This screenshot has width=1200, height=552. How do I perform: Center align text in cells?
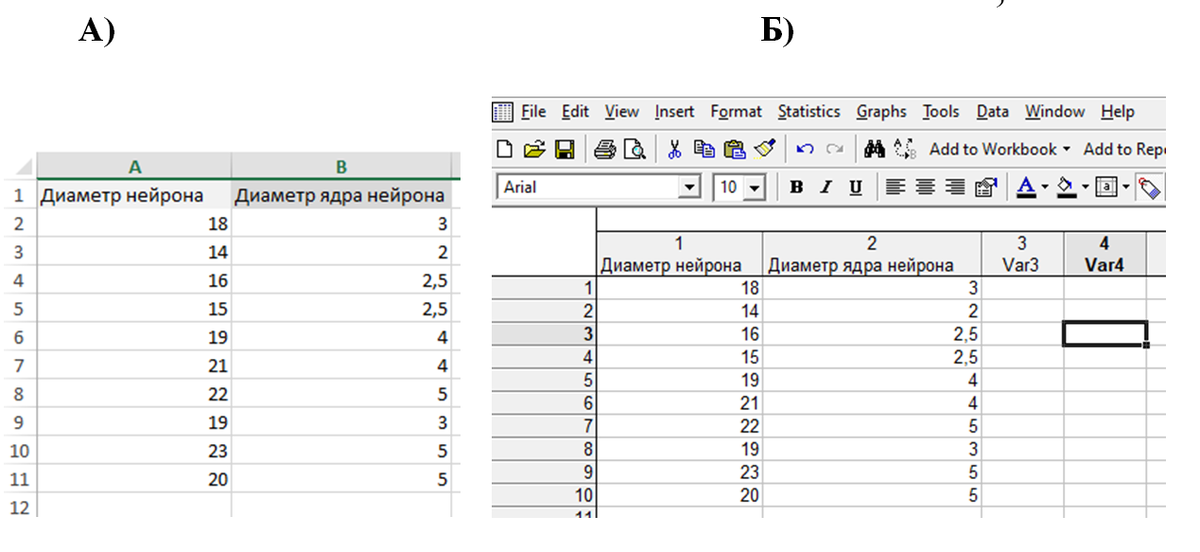click(x=927, y=187)
